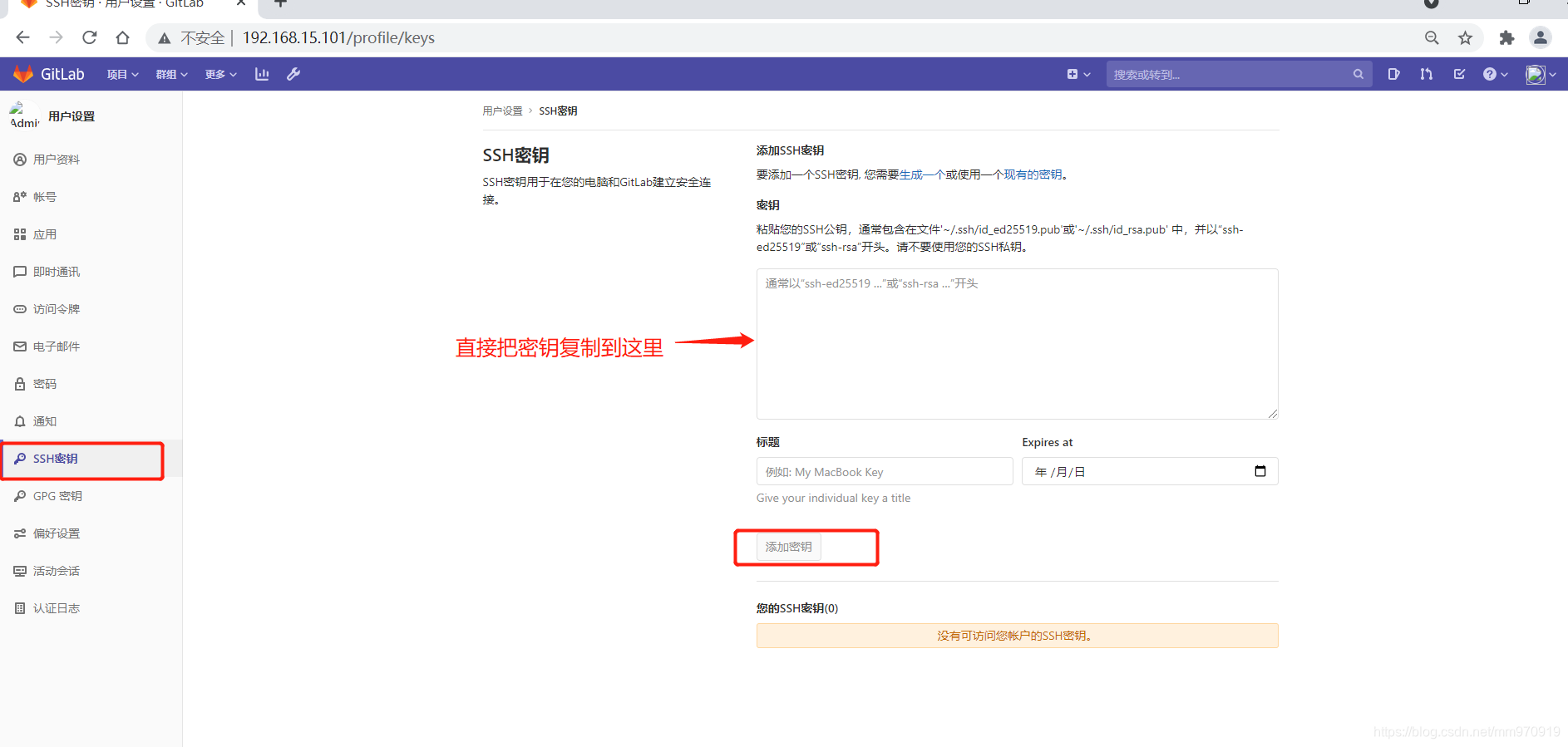Click the browser back arrow
Image resolution: width=1568 pixels, height=747 pixels.
(22, 37)
